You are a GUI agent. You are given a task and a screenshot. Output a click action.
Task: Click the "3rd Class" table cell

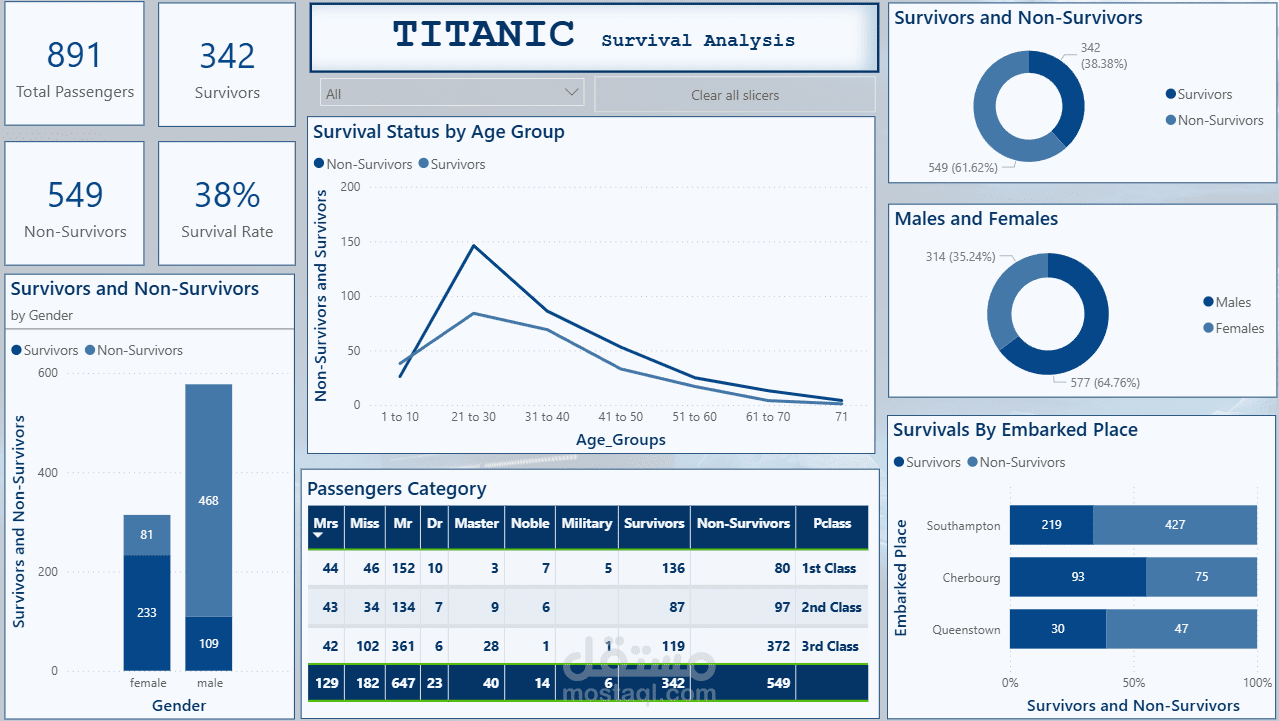830,646
